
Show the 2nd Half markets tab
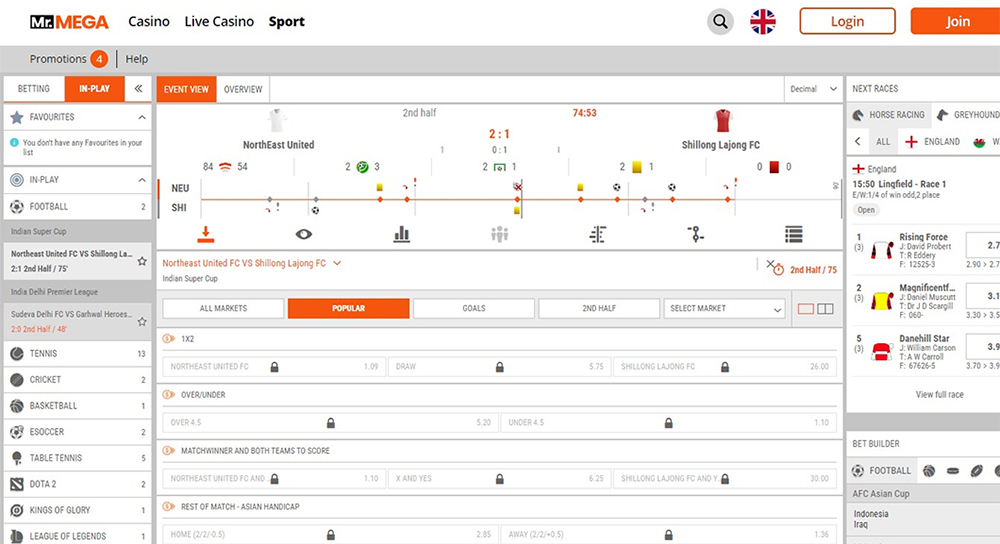[599, 309]
